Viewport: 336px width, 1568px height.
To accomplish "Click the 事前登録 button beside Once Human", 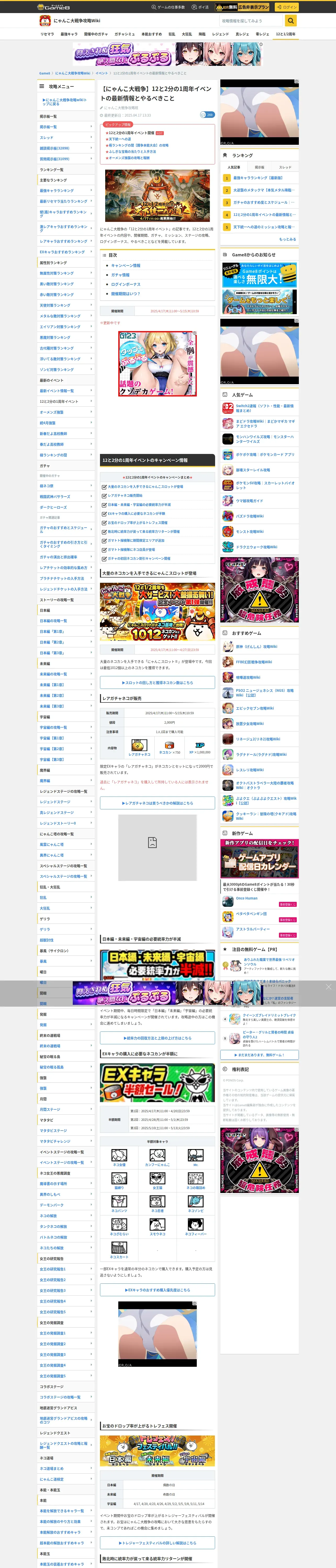I will pyautogui.click(x=287, y=904).
